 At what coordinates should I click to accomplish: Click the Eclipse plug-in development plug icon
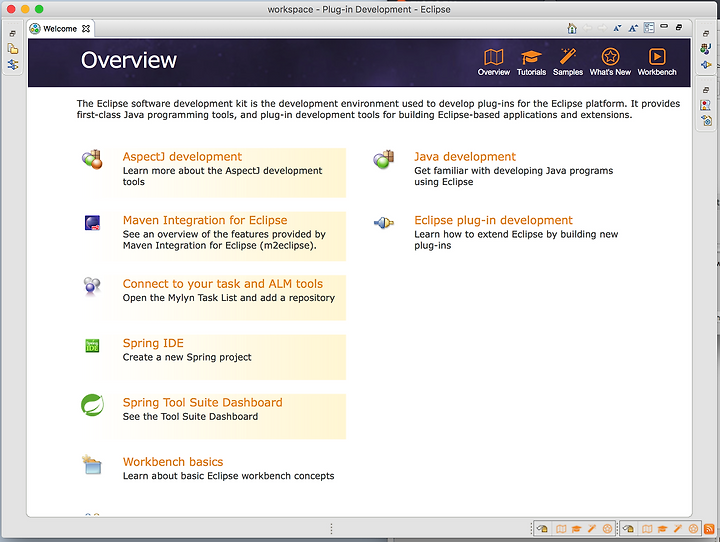384,223
